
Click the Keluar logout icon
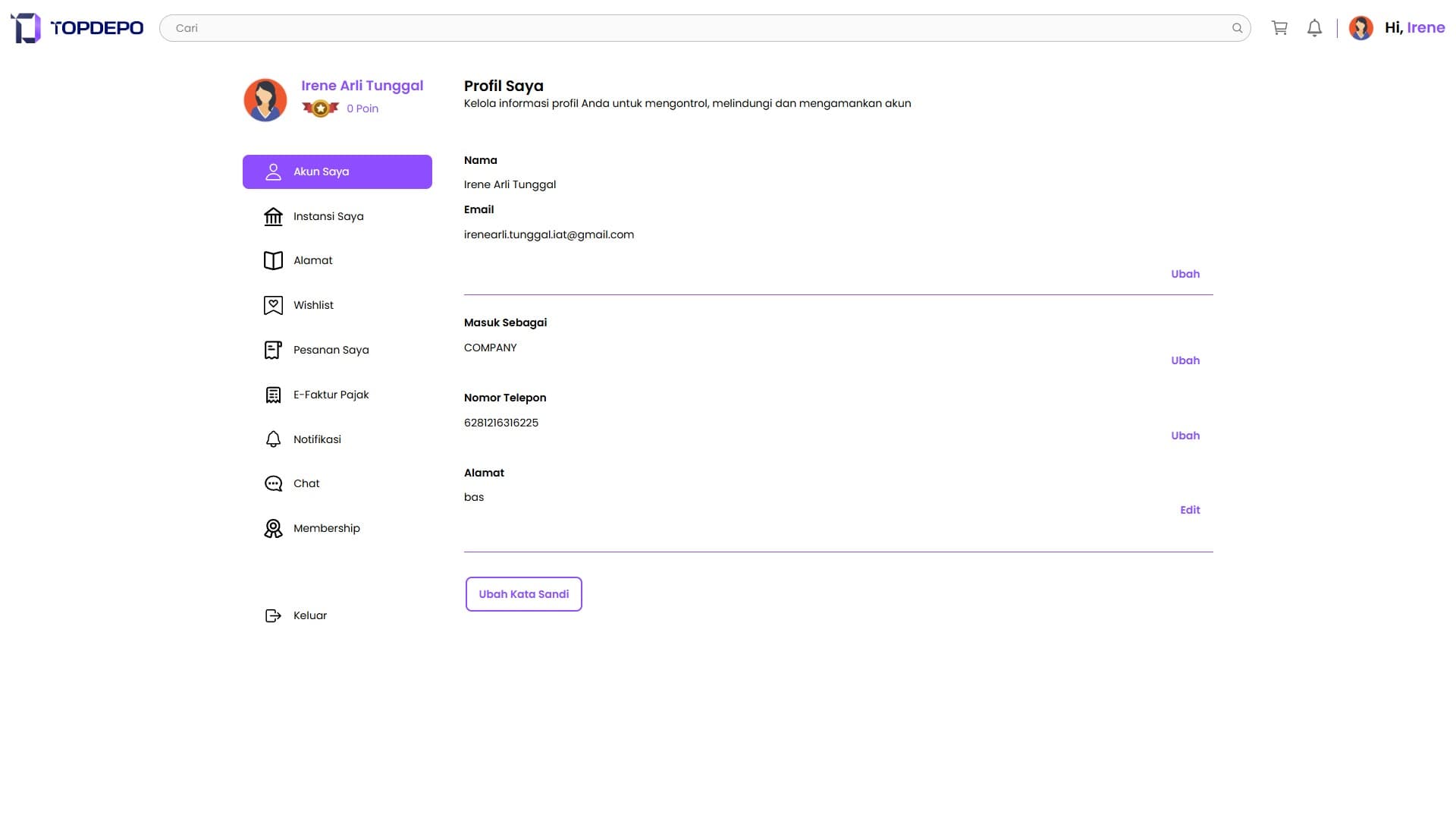pos(273,615)
